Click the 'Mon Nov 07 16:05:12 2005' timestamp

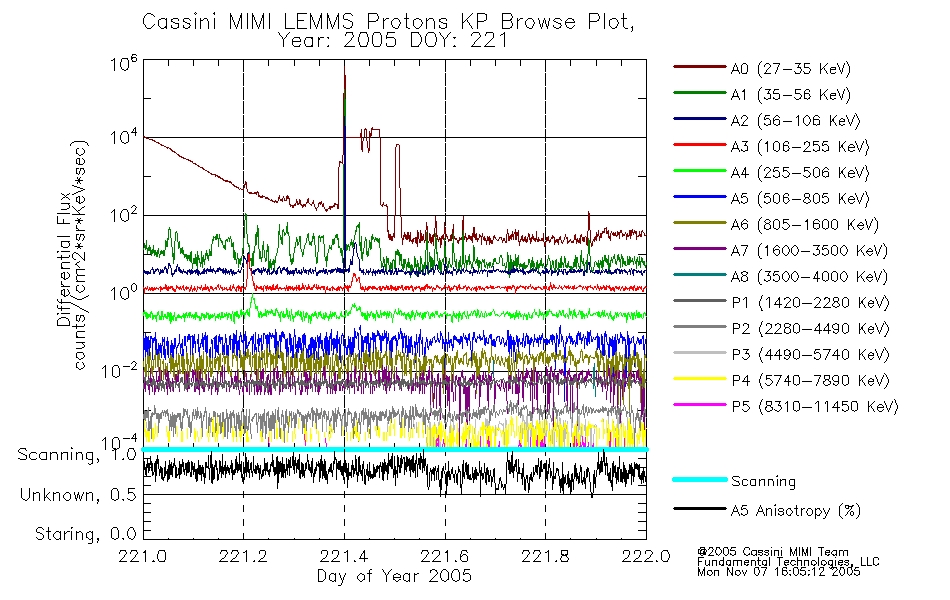[x=779, y=572]
